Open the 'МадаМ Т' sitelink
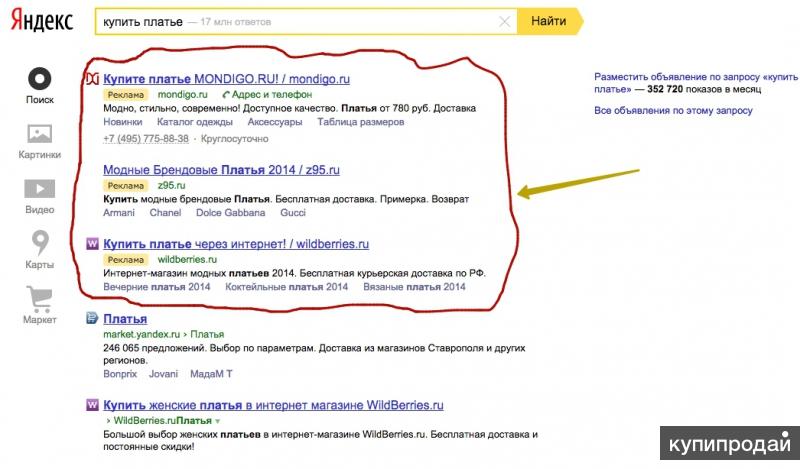The height and width of the screenshot is (469, 800). pyautogui.click(x=211, y=374)
